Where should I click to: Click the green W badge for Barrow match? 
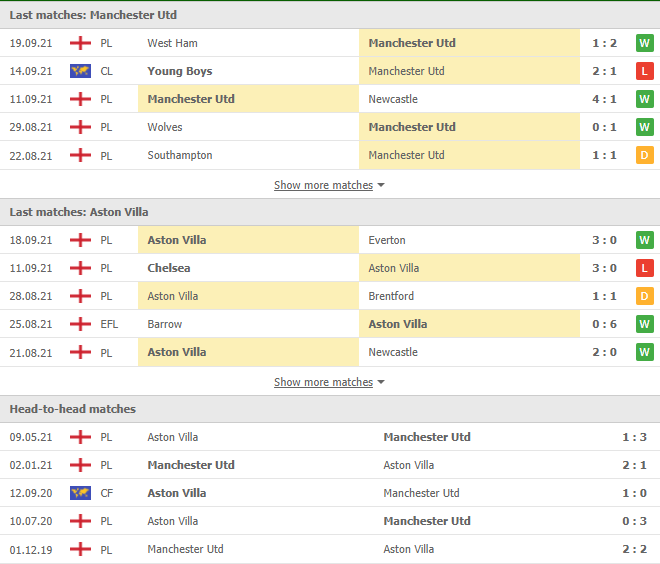point(644,324)
